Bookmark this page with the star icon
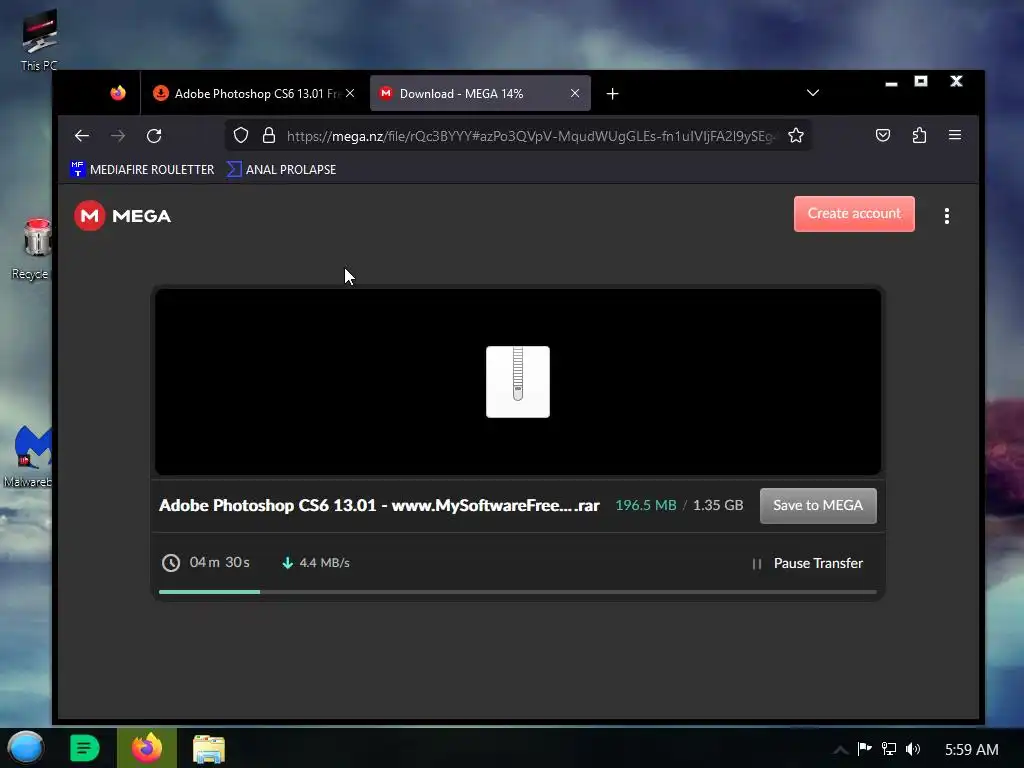 (795, 136)
